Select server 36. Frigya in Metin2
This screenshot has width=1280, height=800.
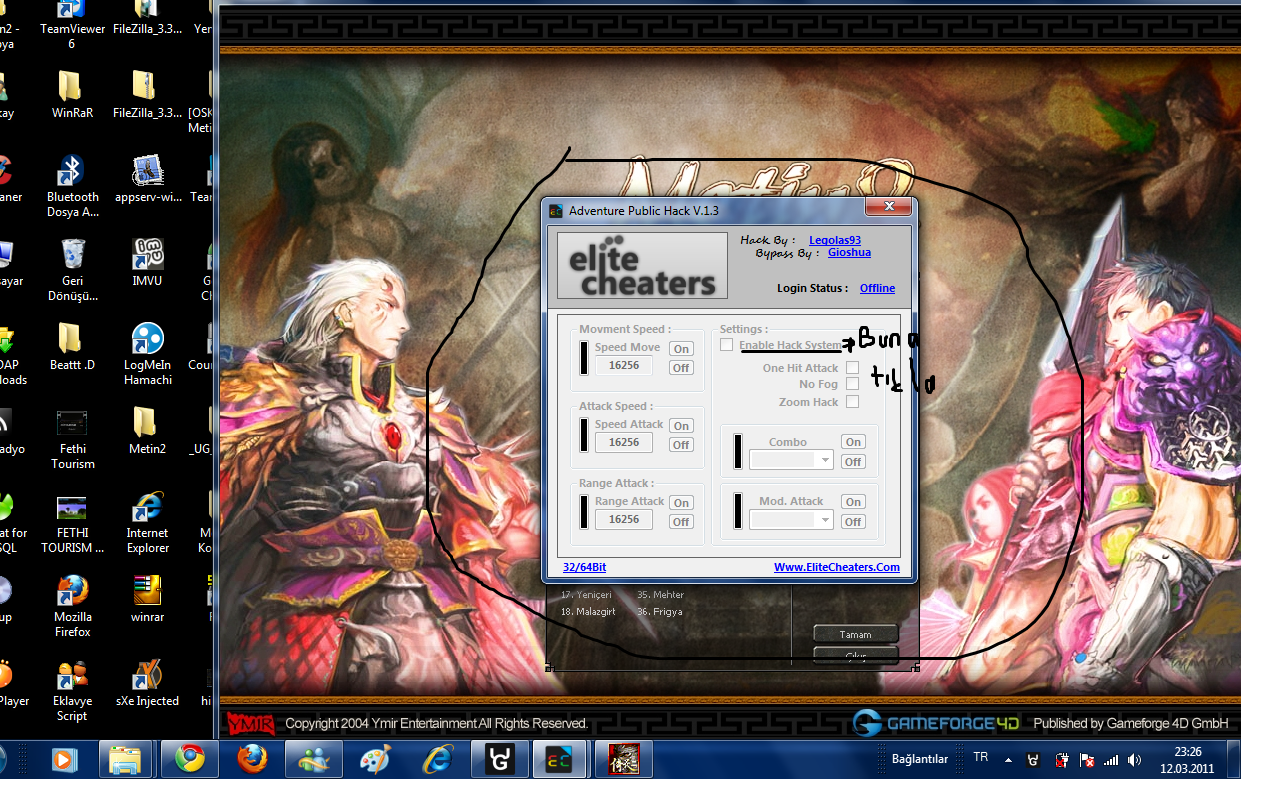[x=660, y=611]
